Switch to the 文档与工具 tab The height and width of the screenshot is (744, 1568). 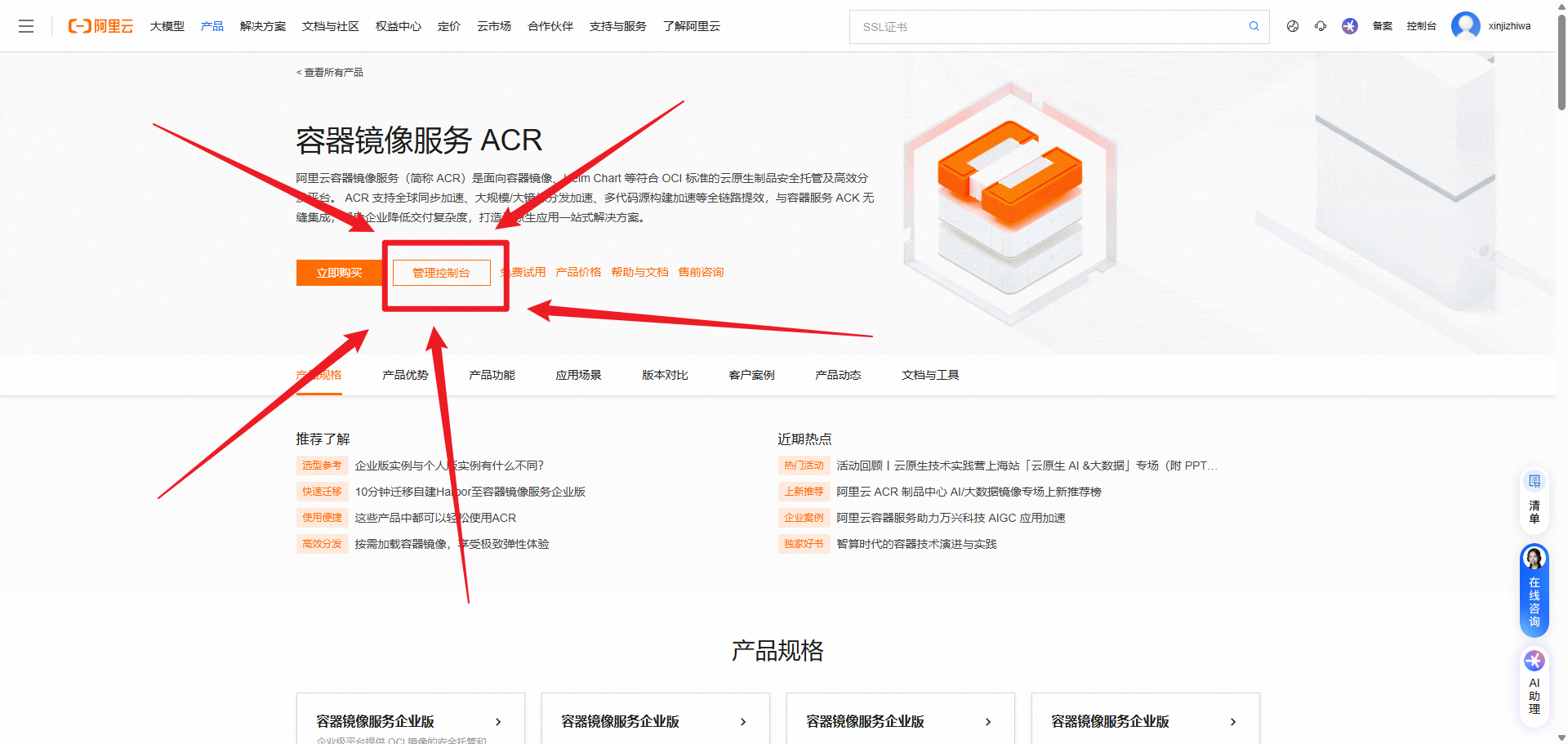930,375
